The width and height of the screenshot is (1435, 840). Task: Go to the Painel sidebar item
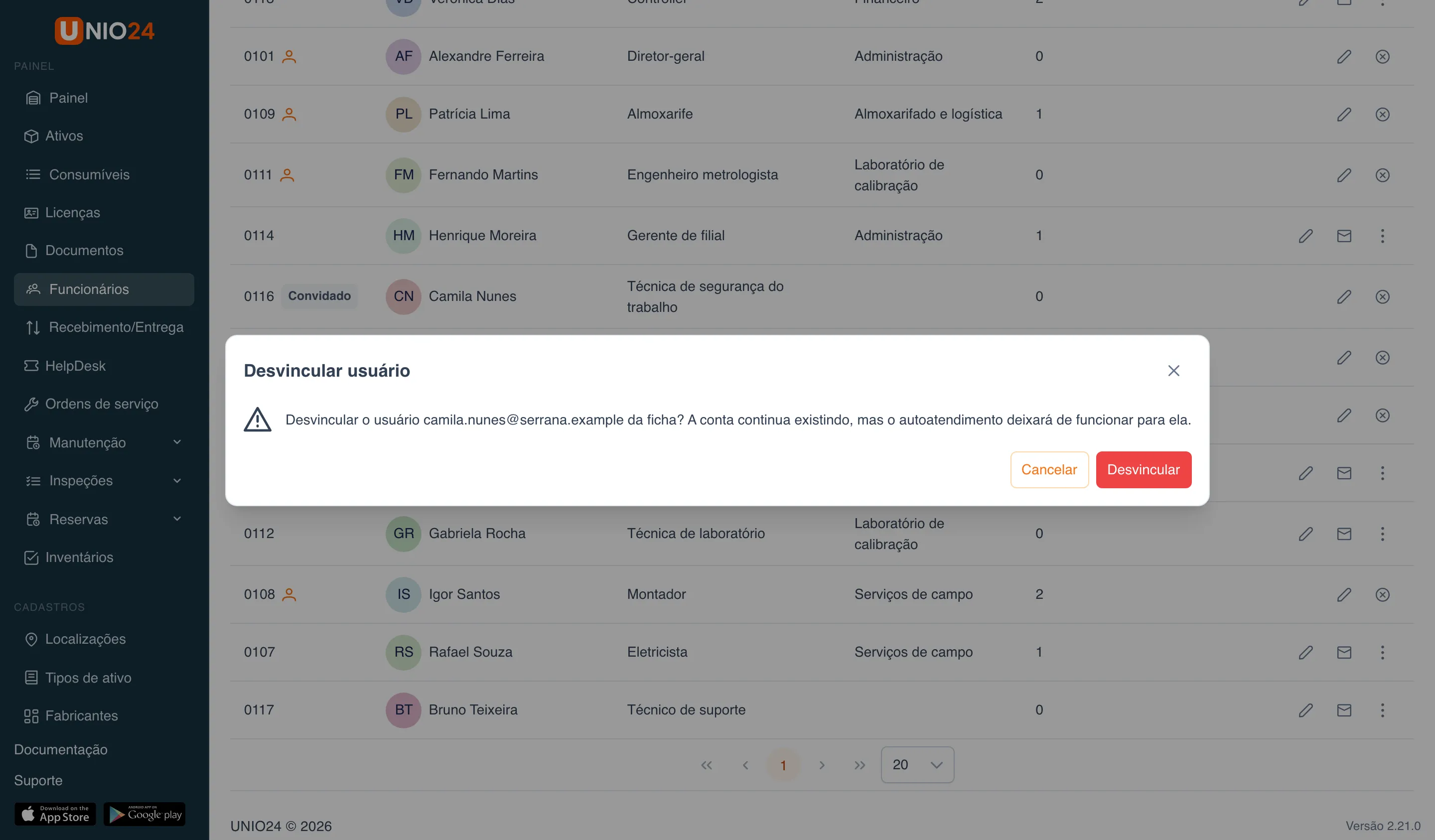pos(104,98)
